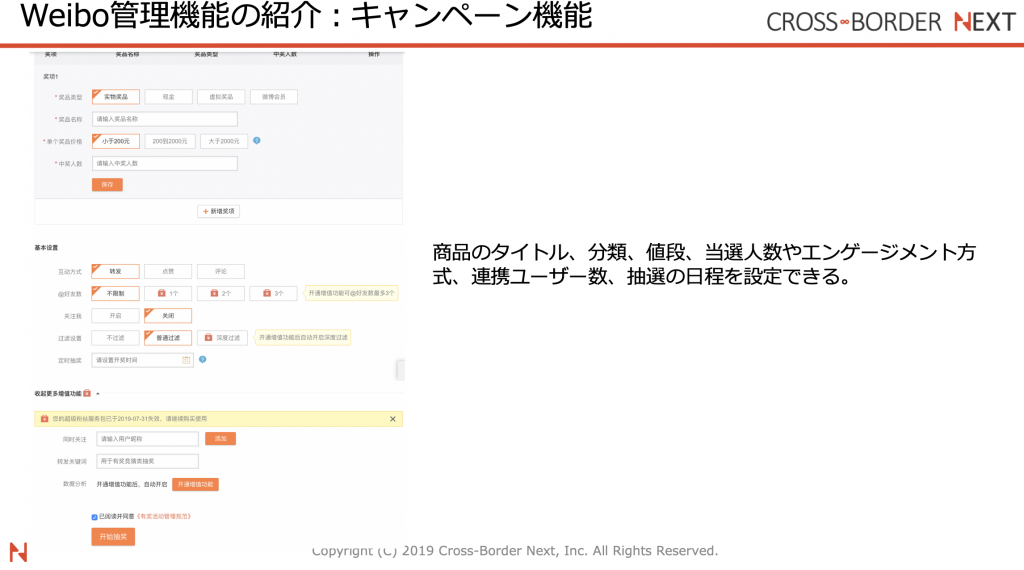Select 现金 prize type option

(x=168, y=97)
